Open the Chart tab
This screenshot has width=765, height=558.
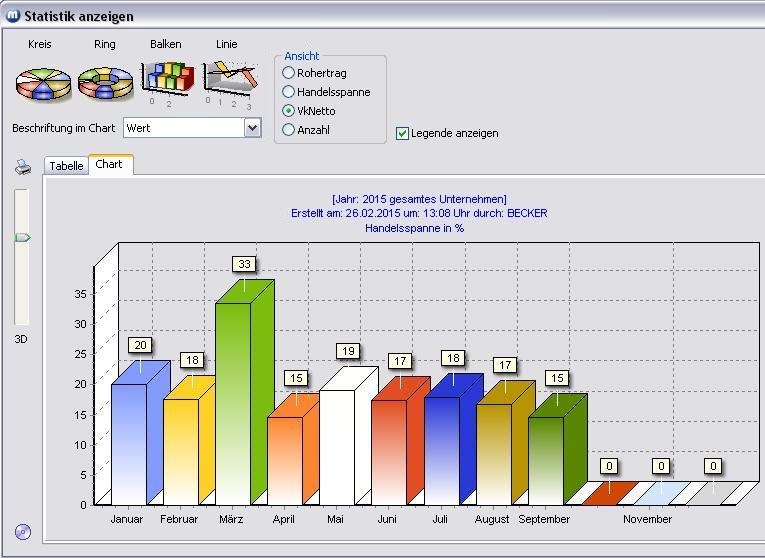[109, 164]
